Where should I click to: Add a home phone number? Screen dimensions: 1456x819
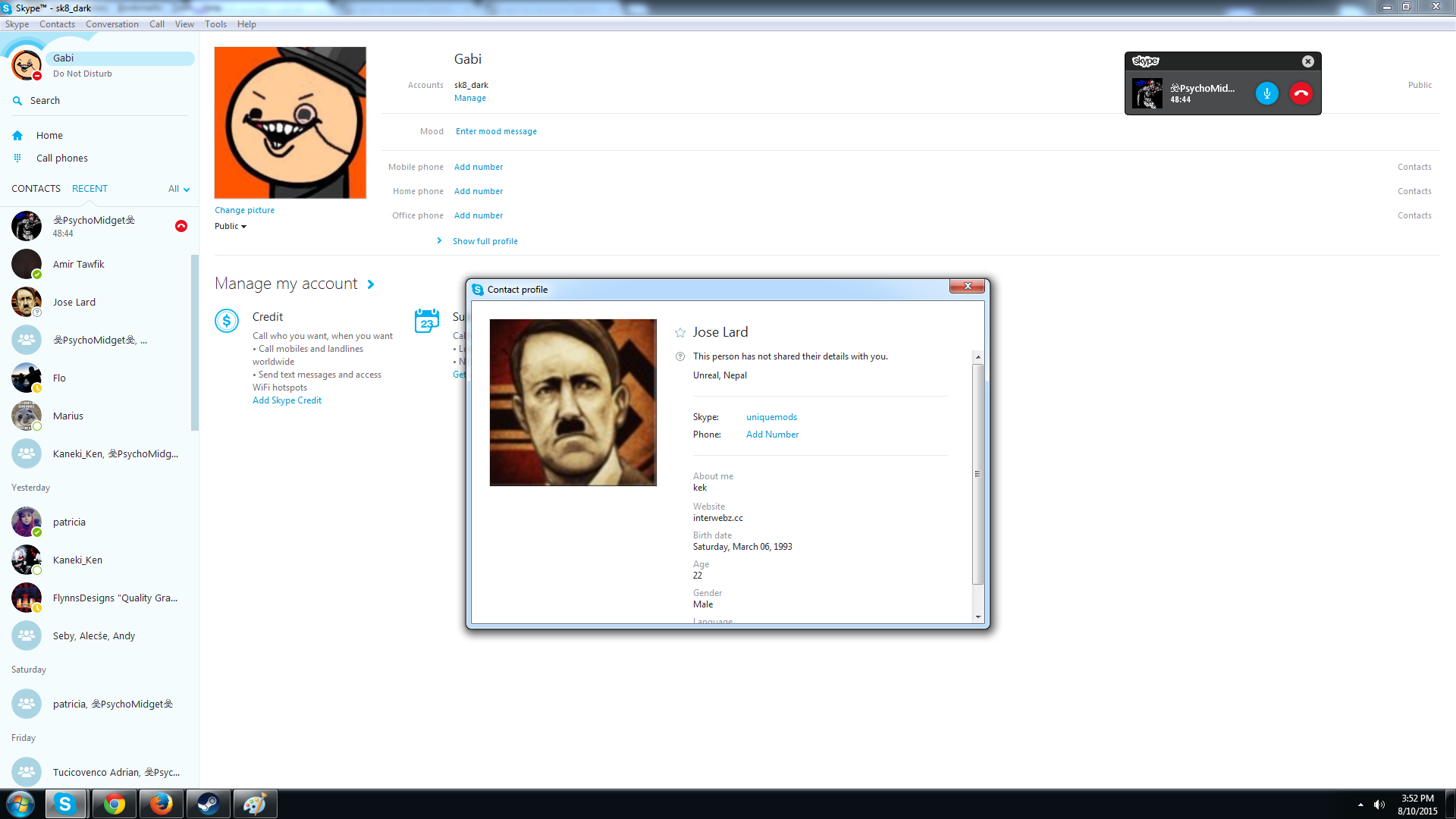pyautogui.click(x=479, y=191)
